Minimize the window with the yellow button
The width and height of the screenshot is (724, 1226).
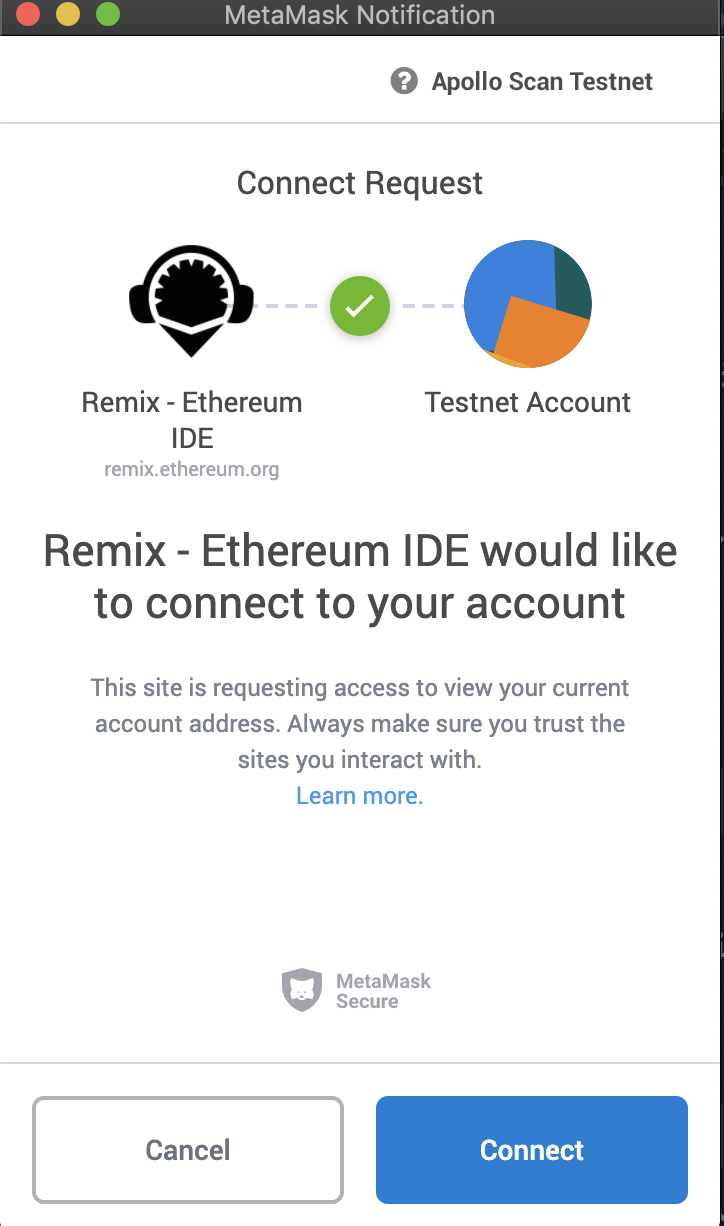67,15
